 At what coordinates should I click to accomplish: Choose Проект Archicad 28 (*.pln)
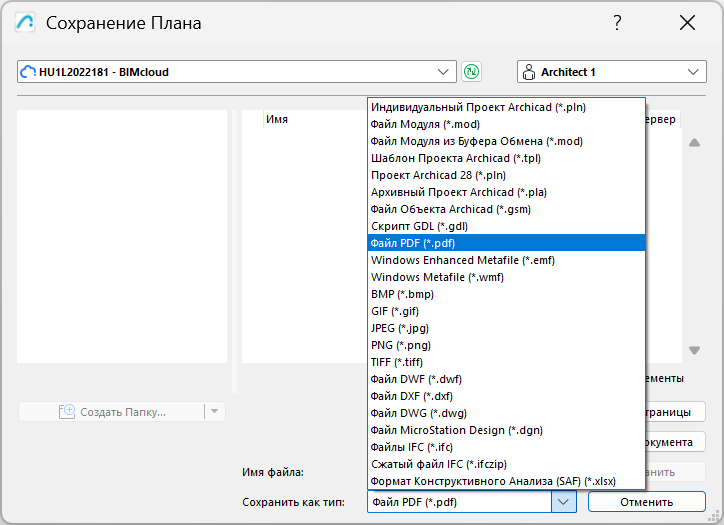507,175
